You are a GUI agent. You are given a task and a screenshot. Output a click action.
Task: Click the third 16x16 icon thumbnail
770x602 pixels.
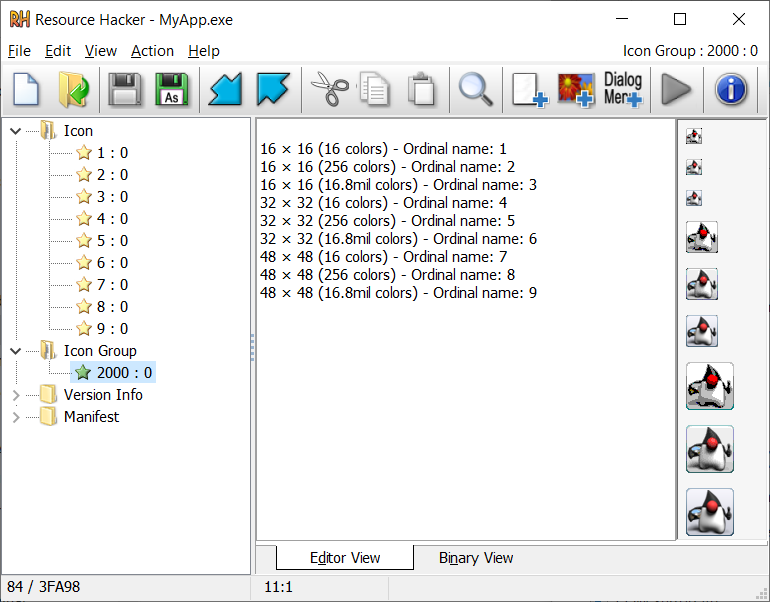pyautogui.click(x=694, y=198)
